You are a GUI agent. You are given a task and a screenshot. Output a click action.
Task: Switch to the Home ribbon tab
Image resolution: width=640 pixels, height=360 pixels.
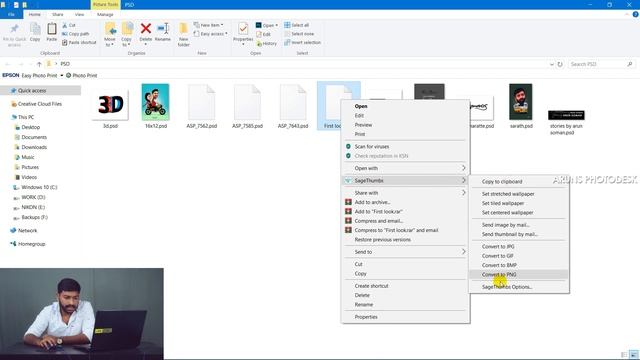[35, 14]
